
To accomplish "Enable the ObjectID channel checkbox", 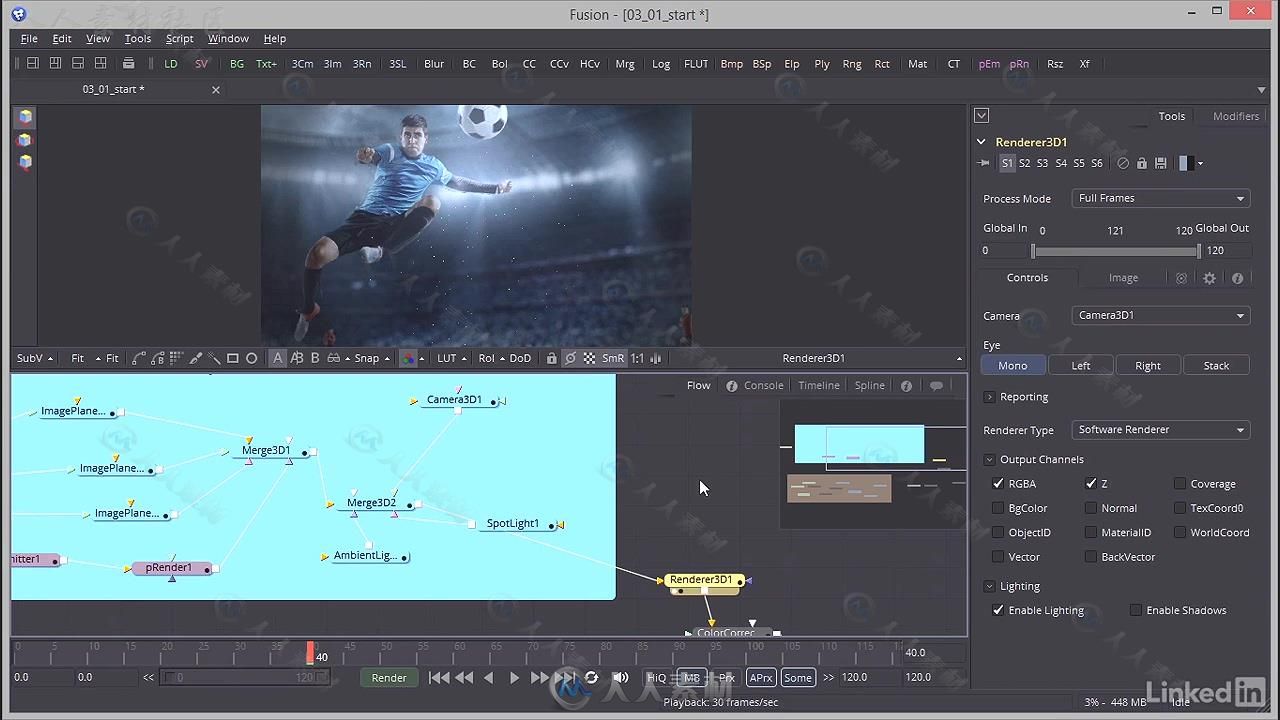I will click(x=998, y=532).
